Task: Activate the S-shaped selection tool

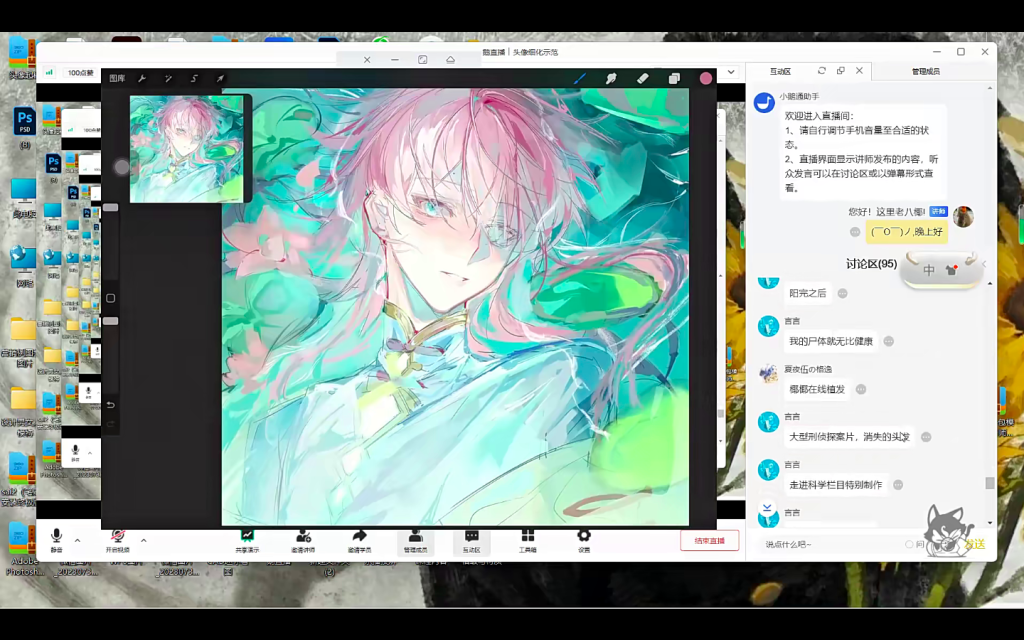Action: pyautogui.click(x=194, y=78)
